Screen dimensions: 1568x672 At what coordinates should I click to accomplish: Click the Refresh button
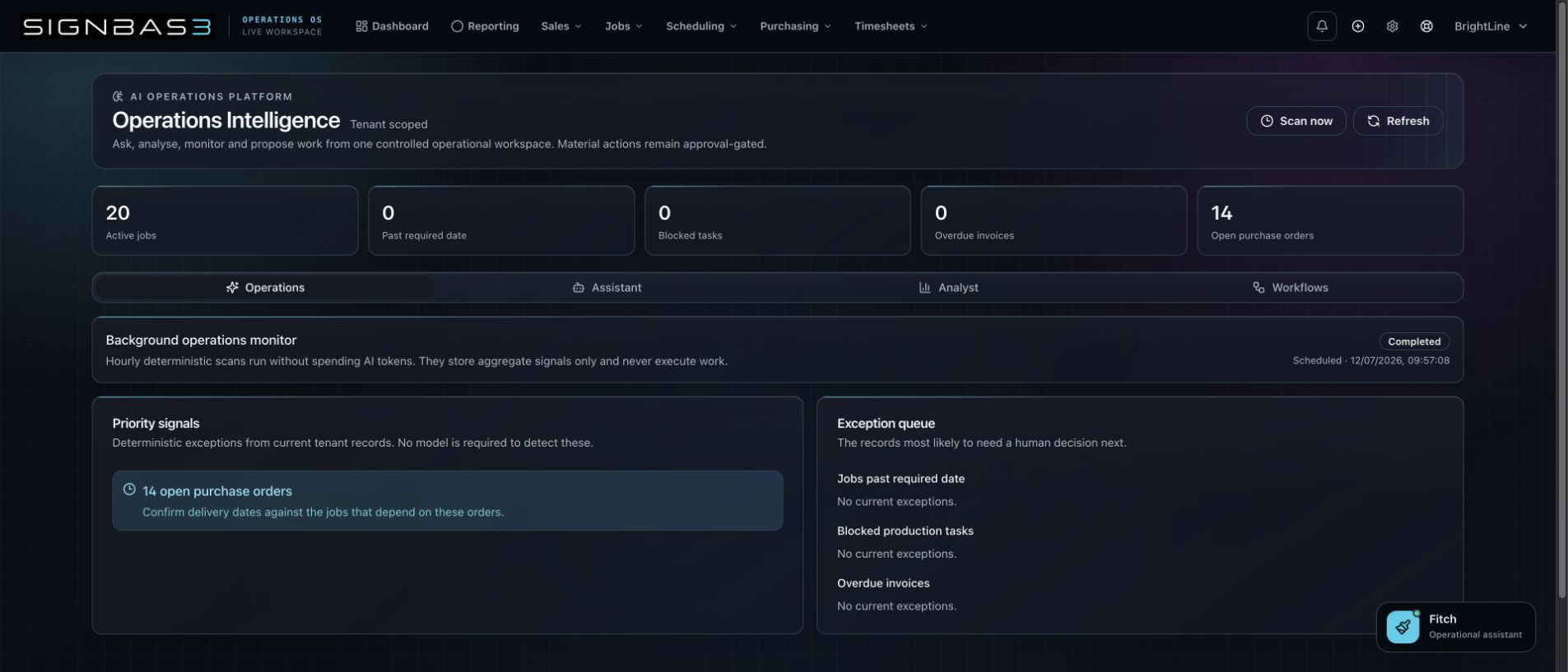1398,121
